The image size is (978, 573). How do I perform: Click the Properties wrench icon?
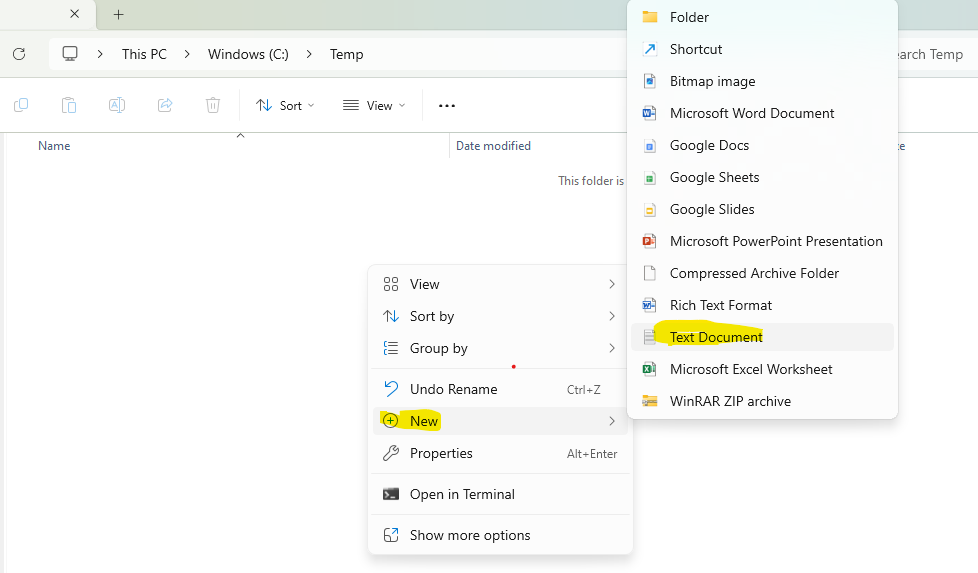point(391,453)
